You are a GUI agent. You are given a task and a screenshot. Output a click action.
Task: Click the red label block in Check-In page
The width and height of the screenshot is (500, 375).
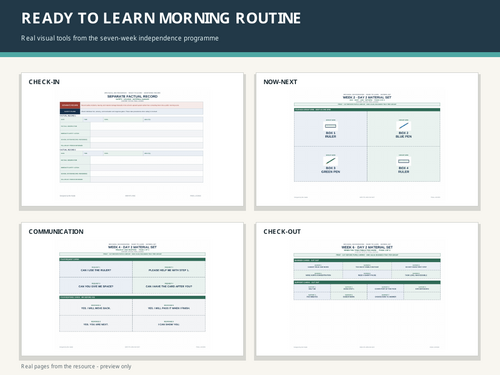point(70,105)
